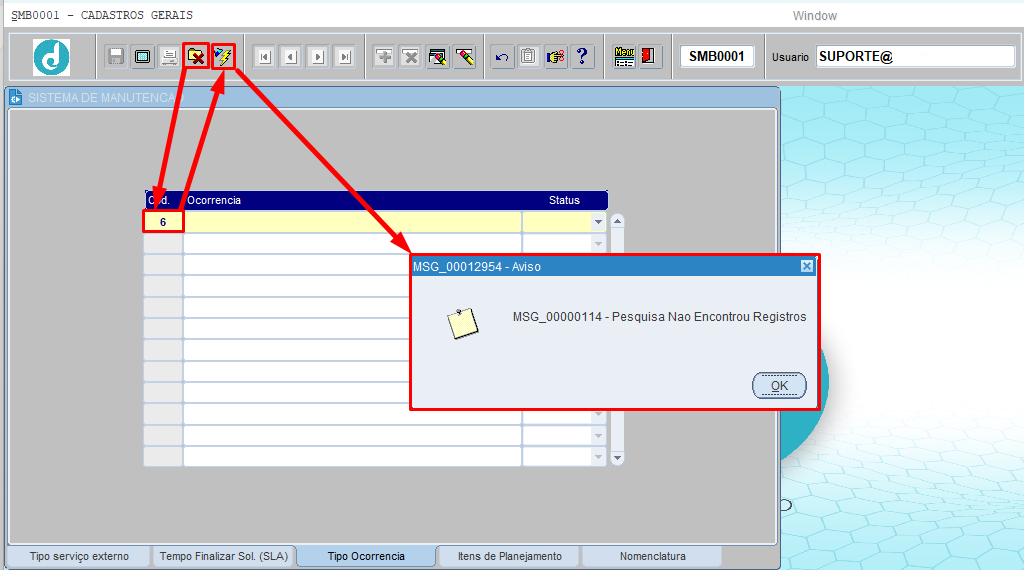The height and width of the screenshot is (570, 1024).
Task: Expand the Status dropdown in last row
Action: point(598,457)
